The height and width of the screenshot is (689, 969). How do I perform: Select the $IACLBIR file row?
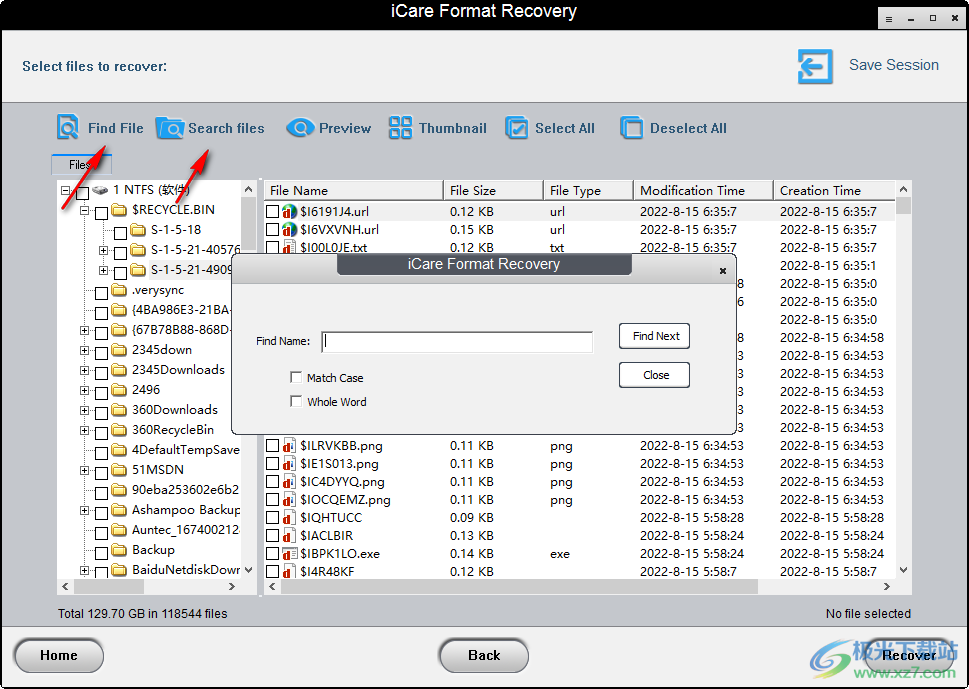tap(580, 536)
